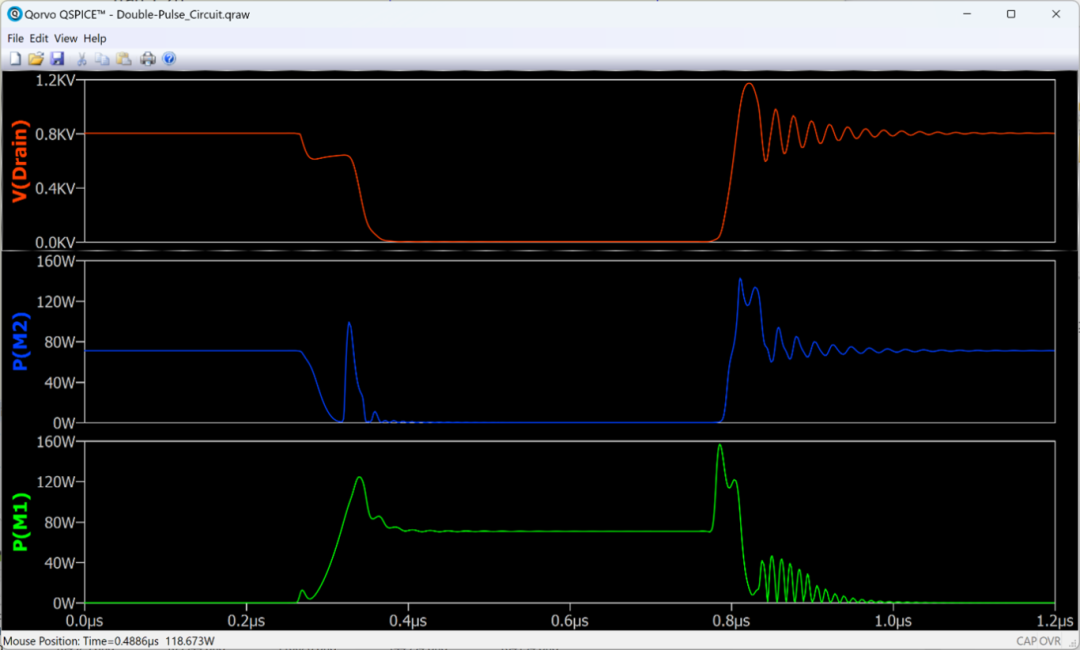
Task: Click the 0.4KV axis label
Action: pos(55,188)
